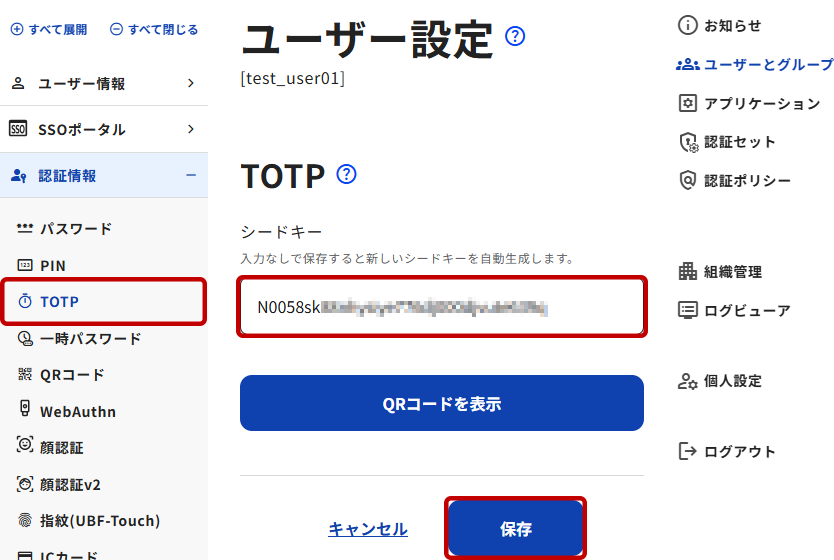Click the キャンセル link
Screen dimensions: 834x560
click(x=368, y=529)
